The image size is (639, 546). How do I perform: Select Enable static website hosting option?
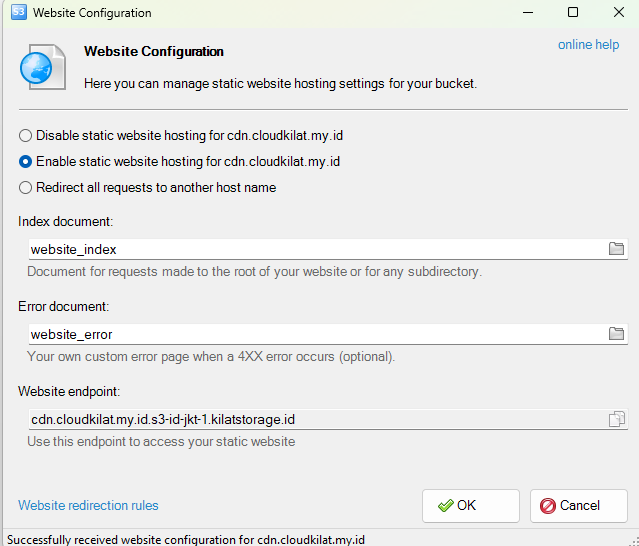[179, 161]
